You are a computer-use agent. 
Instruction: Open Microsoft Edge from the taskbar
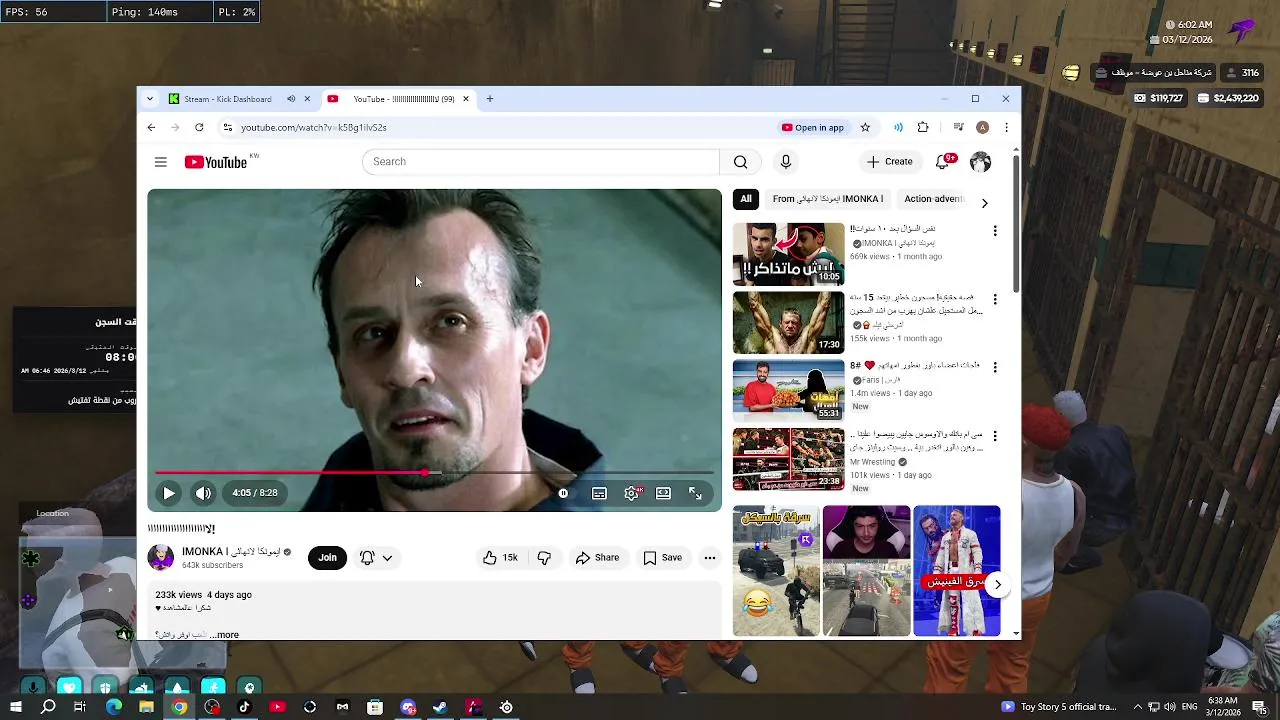pyautogui.click(x=114, y=707)
